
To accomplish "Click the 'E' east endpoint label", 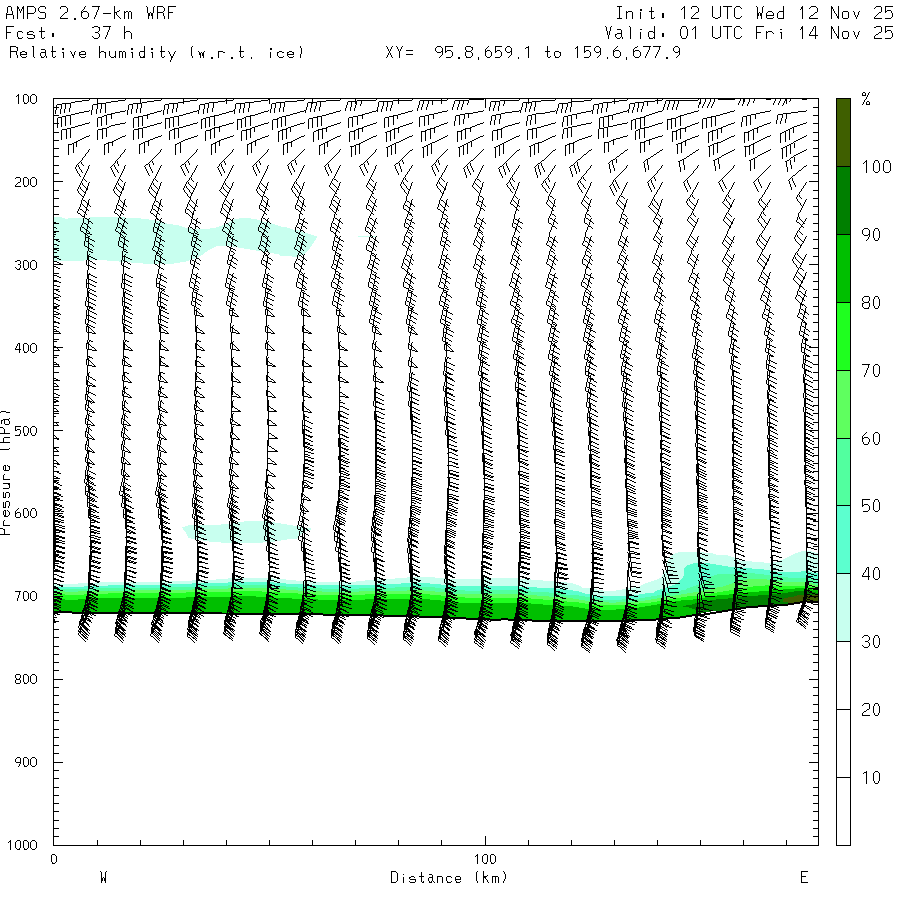I will (804, 878).
